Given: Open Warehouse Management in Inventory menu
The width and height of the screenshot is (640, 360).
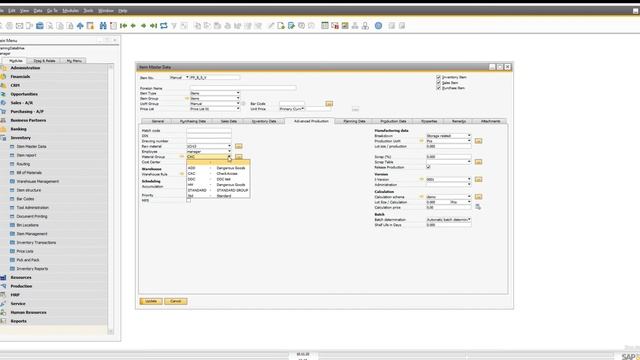Looking at the screenshot, I should pyautogui.click(x=38, y=181).
